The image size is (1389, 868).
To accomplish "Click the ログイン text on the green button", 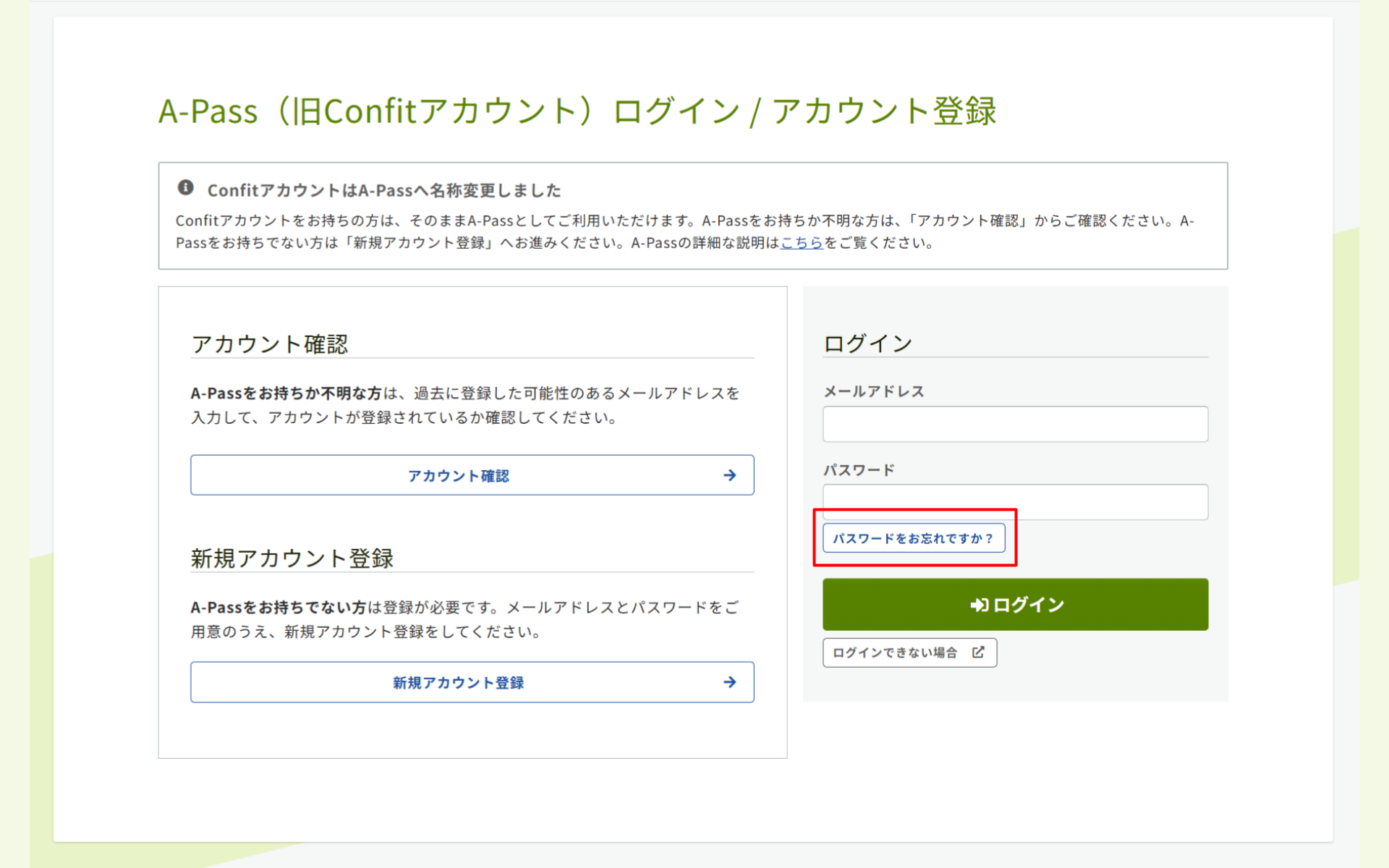I will (x=1029, y=605).
